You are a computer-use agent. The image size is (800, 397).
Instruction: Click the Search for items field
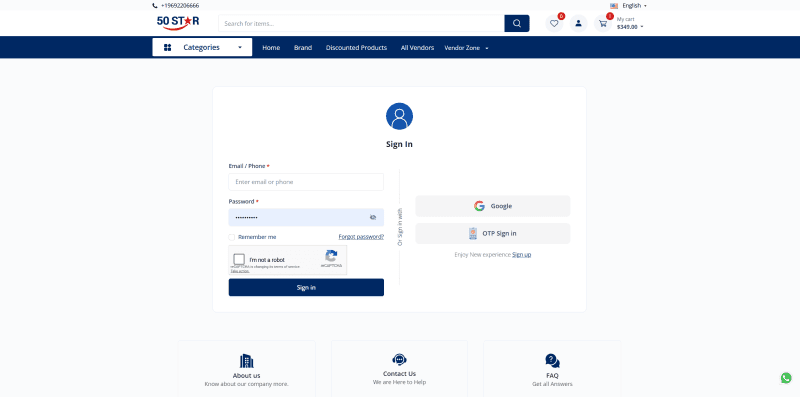click(x=361, y=23)
